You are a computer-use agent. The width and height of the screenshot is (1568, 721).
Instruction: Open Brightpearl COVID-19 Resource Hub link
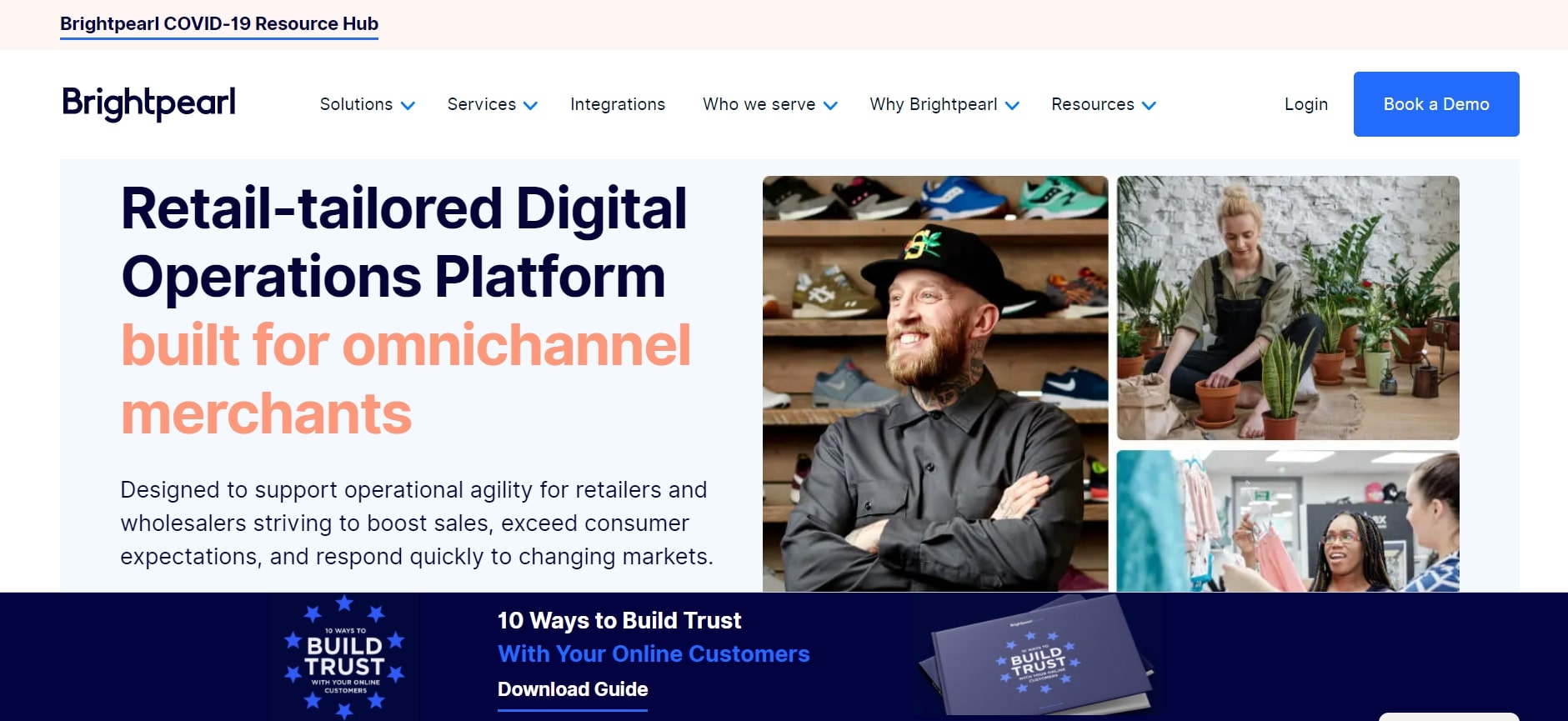(219, 23)
